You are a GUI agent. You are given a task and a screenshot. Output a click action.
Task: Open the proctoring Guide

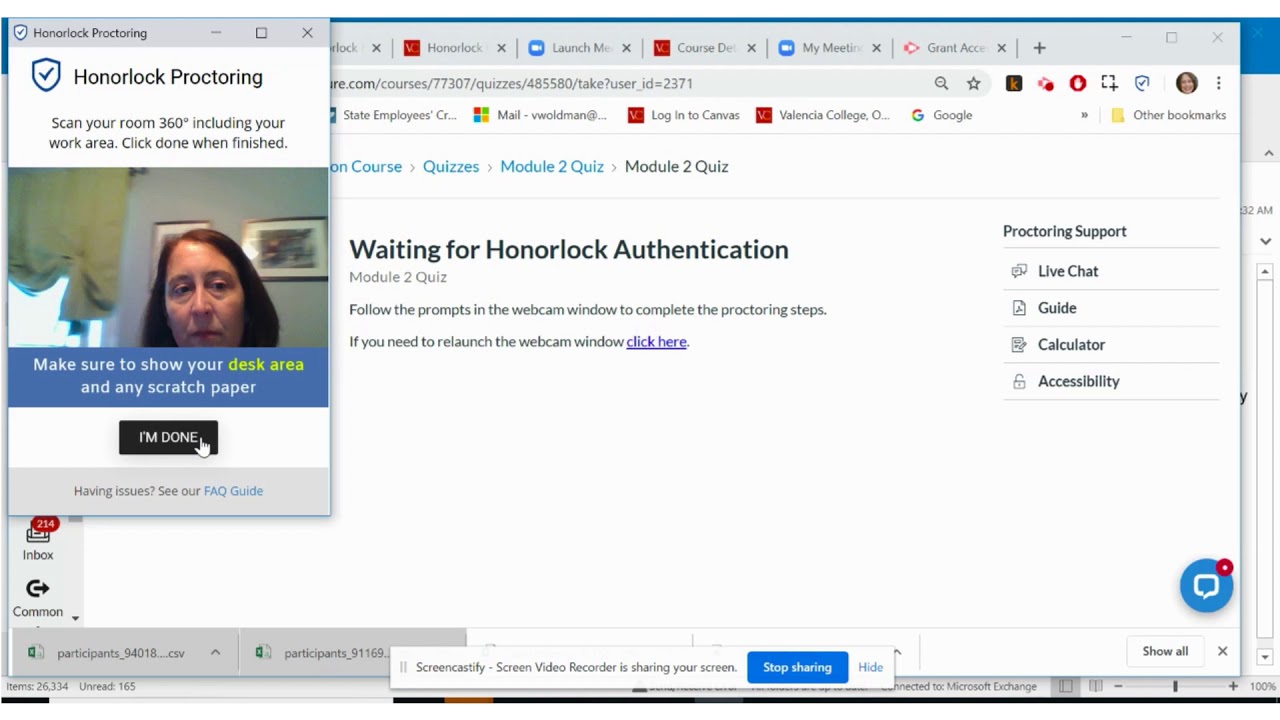pyautogui.click(x=1057, y=308)
